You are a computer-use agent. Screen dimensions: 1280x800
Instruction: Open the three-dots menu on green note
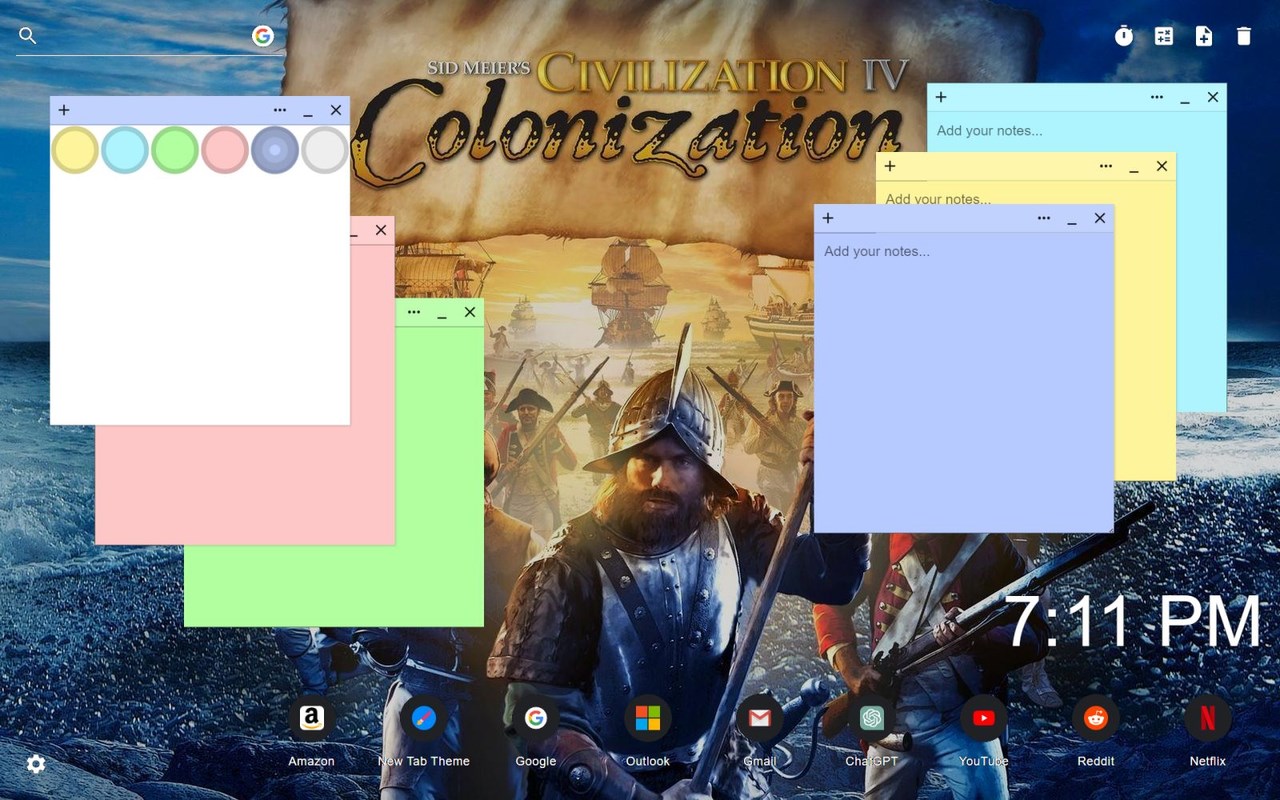click(x=414, y=312)
